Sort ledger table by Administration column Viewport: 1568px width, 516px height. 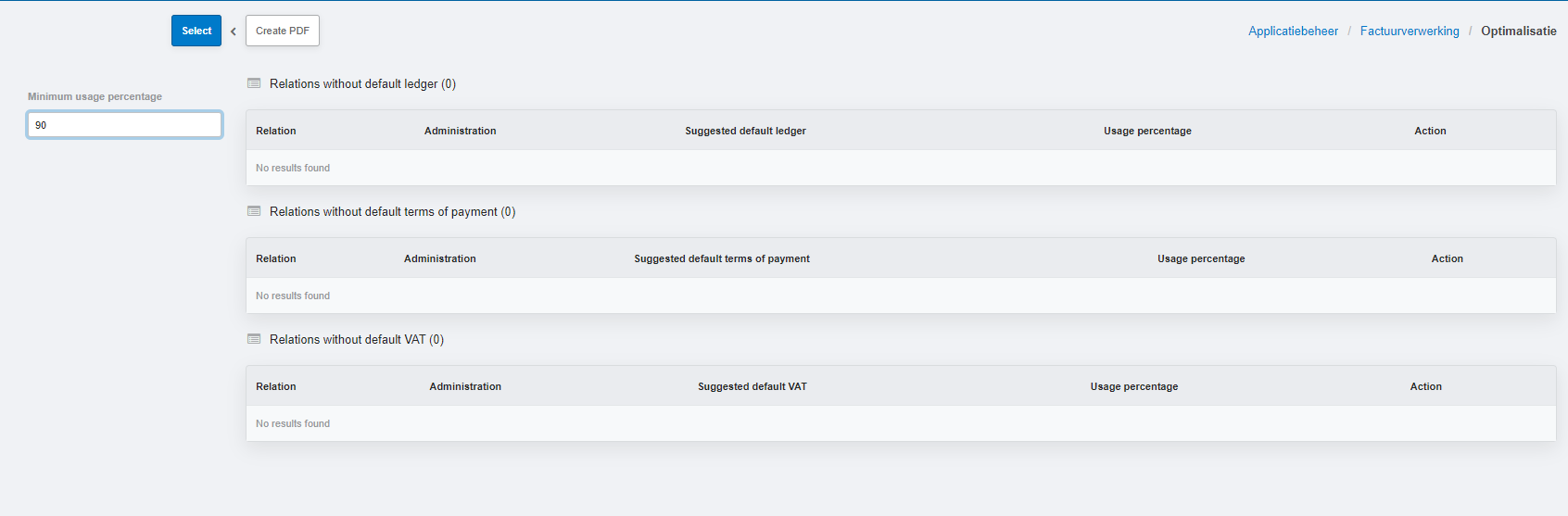point(461,131)
